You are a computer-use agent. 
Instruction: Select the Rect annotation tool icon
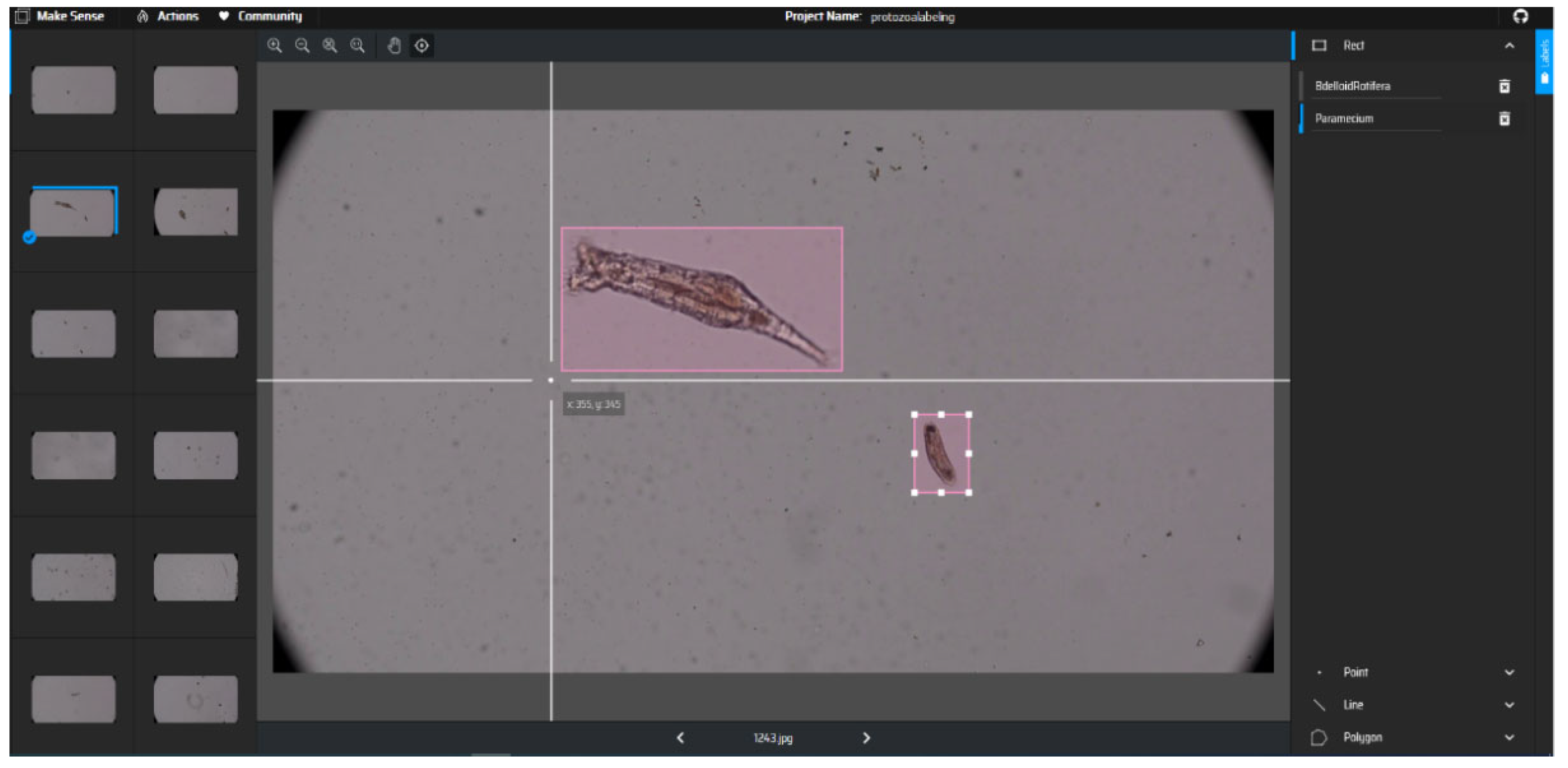1320,45
